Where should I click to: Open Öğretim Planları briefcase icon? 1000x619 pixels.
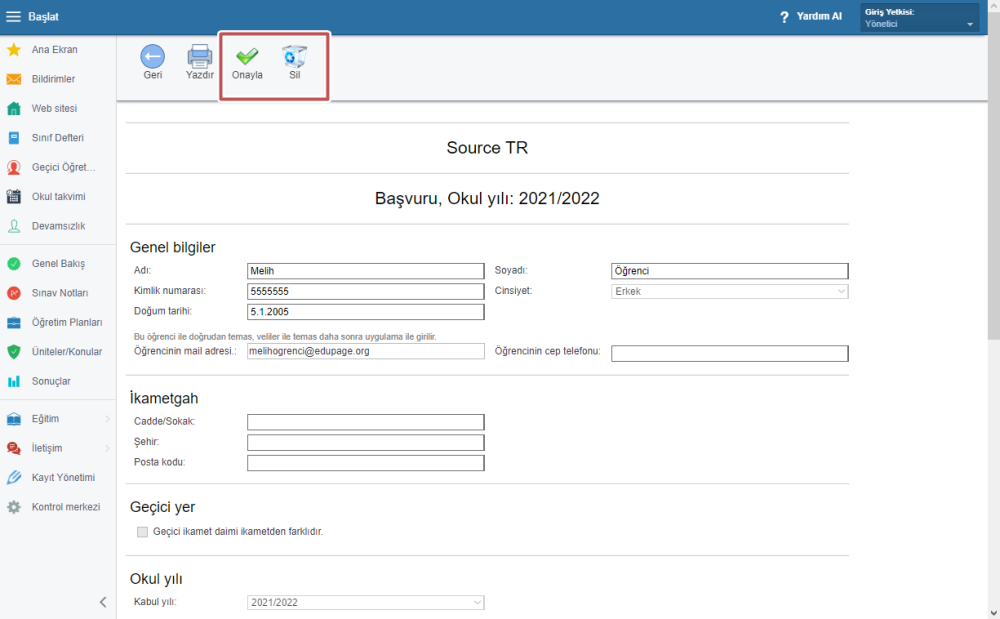tap(13, 323)
